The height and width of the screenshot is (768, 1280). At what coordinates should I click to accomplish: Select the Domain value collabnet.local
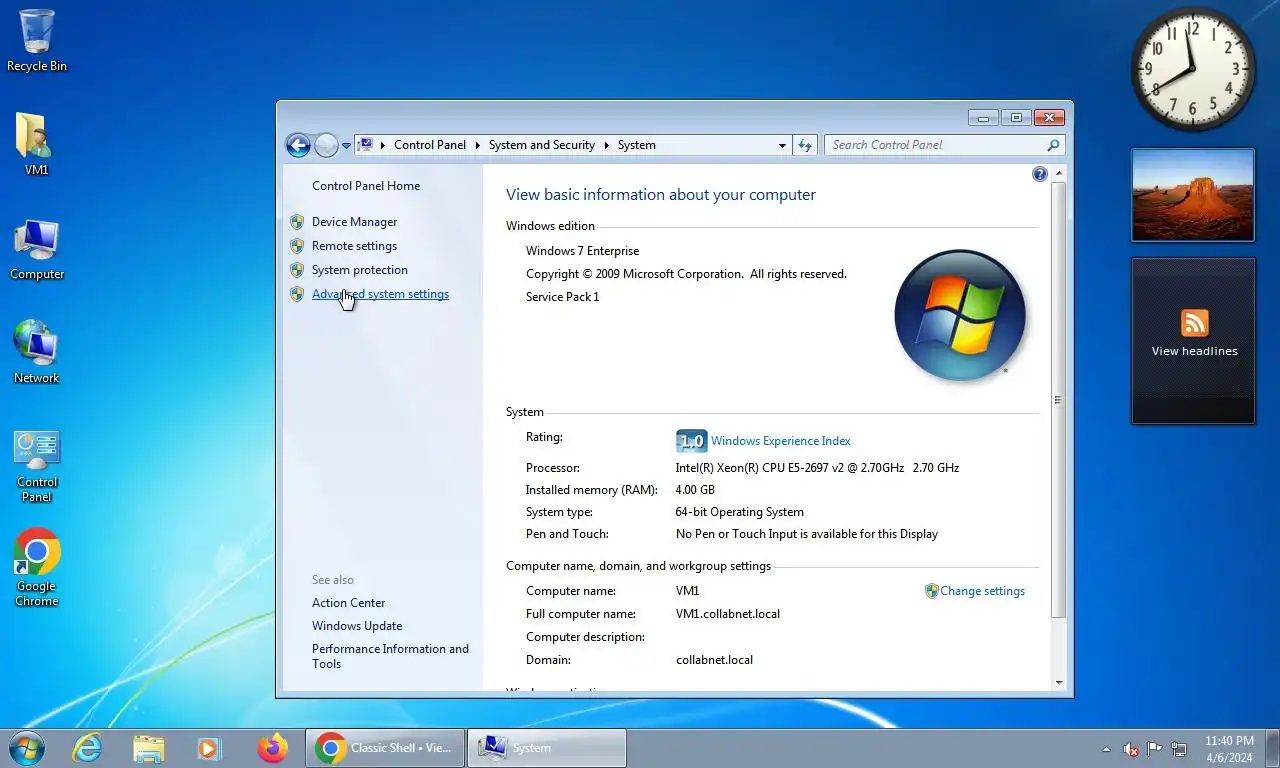coord(714,660)
